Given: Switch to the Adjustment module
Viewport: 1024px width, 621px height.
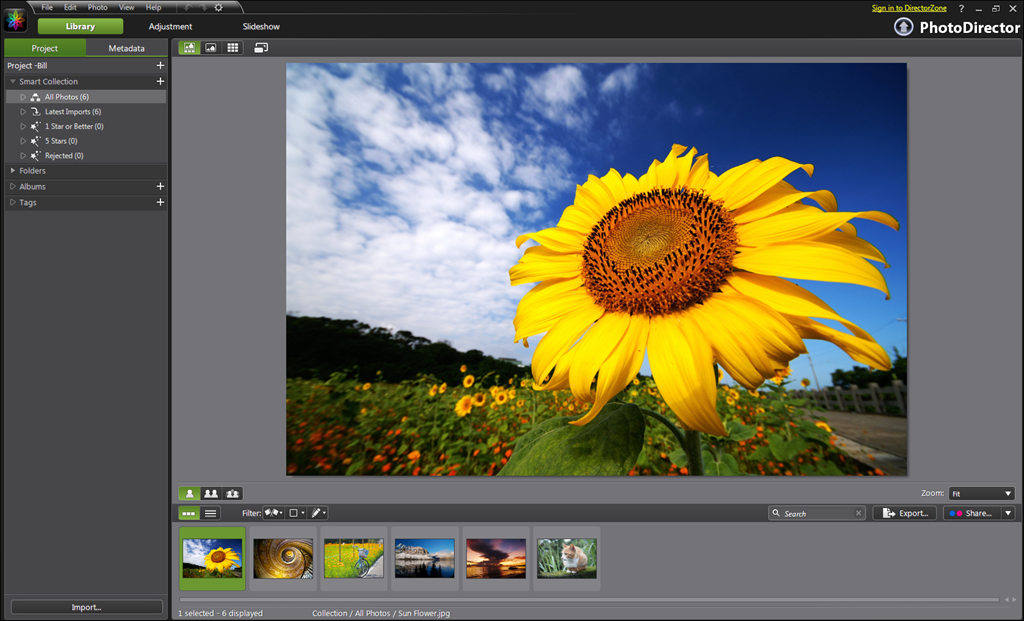Looking at the screenshot, I should tap(170, 26).
